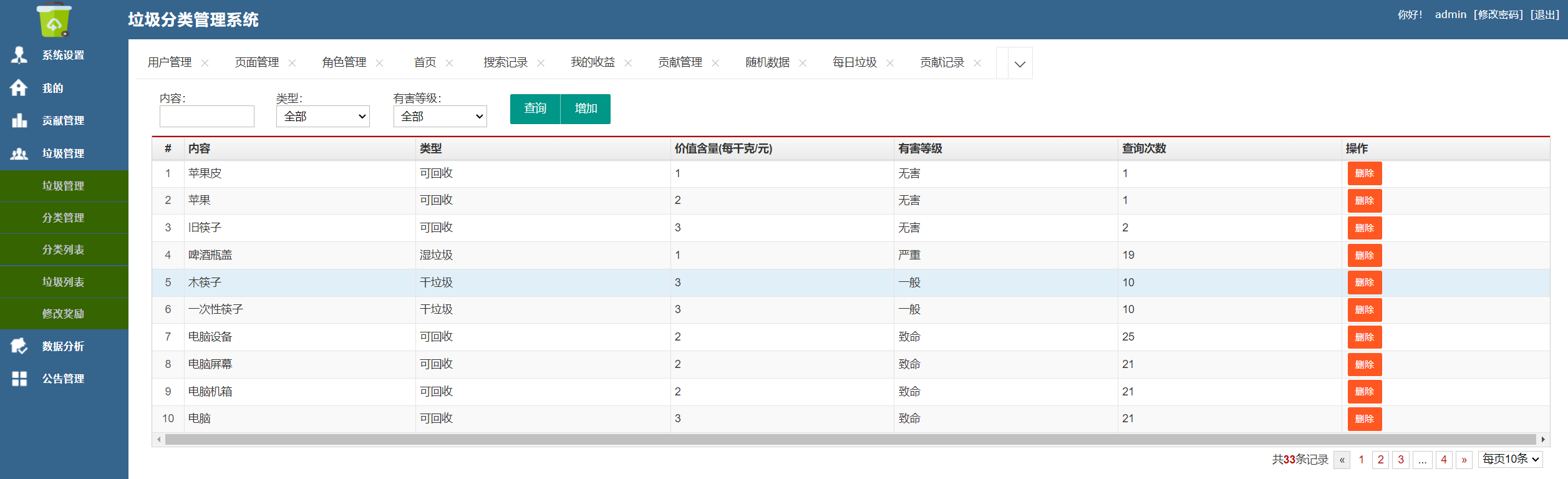Image resolution: width=1568 pixels, height=479 pixels.
Task: Switch to the 搜索记录 tab
Action: point(506,62)
